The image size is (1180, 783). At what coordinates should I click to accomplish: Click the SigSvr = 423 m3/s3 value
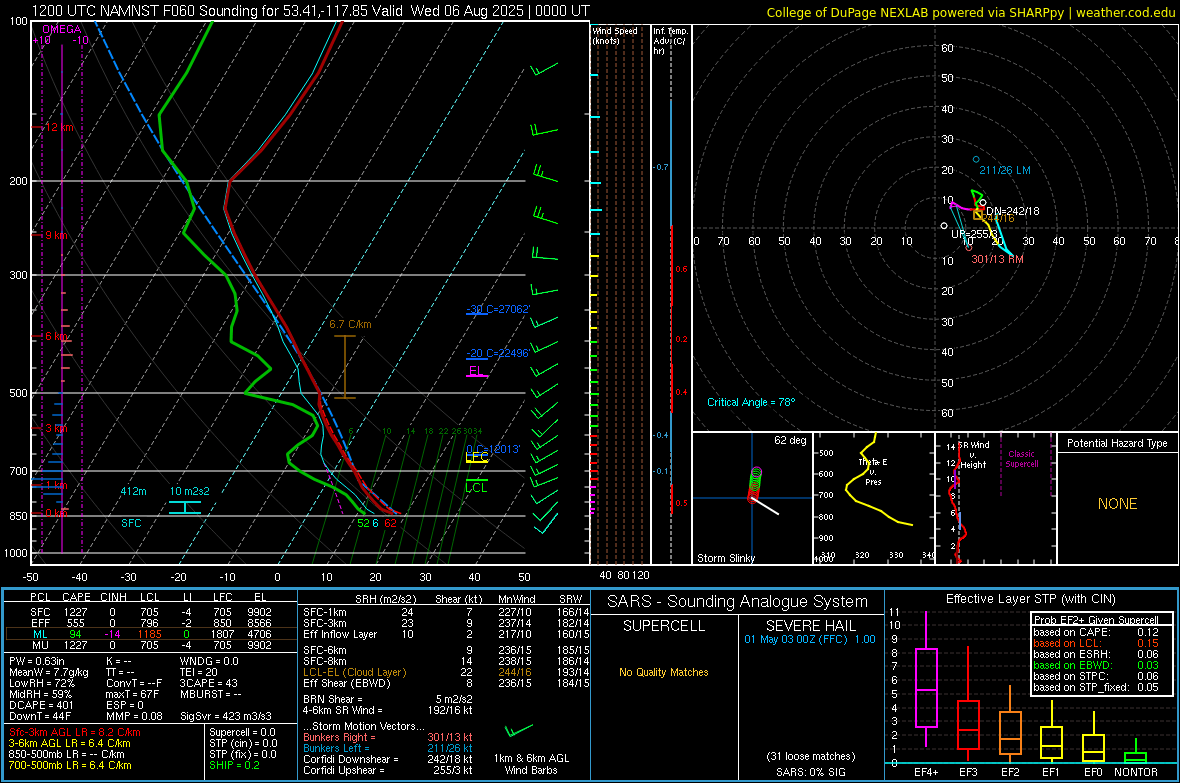(226, 716)
